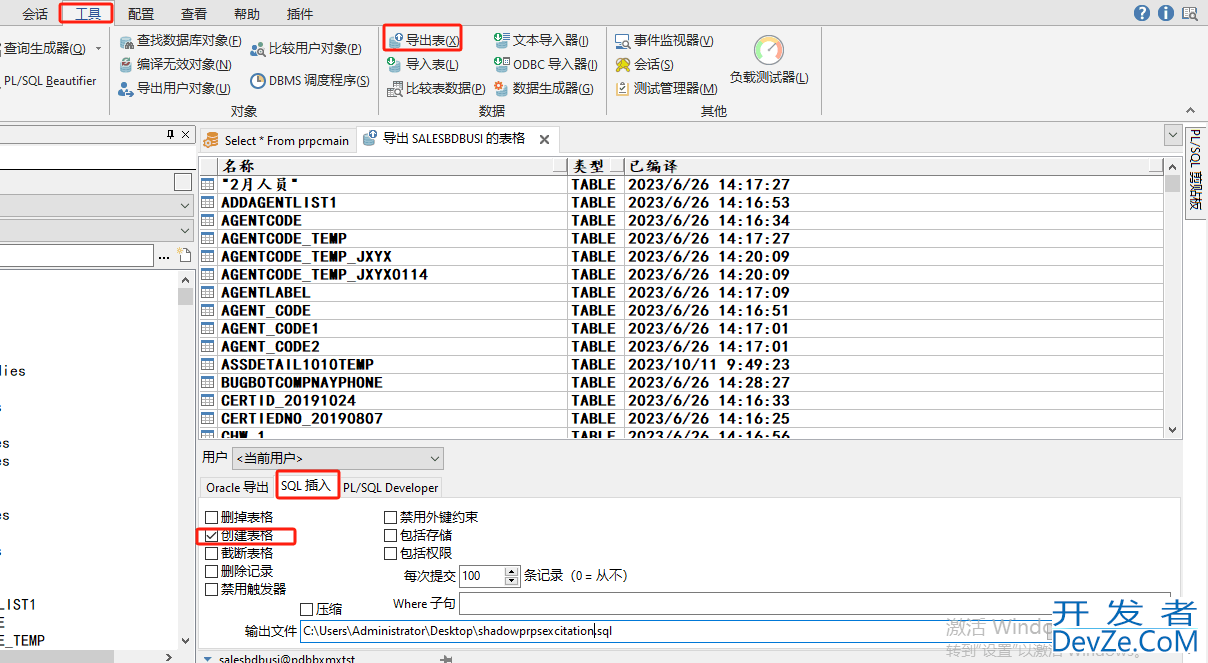Open the 帮助 (Help) menu

pos(246,14)
